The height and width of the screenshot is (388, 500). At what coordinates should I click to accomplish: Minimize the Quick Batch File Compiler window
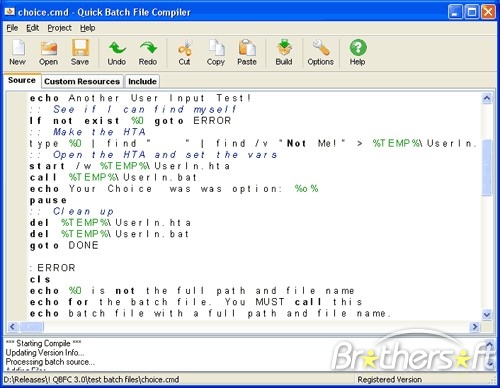coord(455,12)
